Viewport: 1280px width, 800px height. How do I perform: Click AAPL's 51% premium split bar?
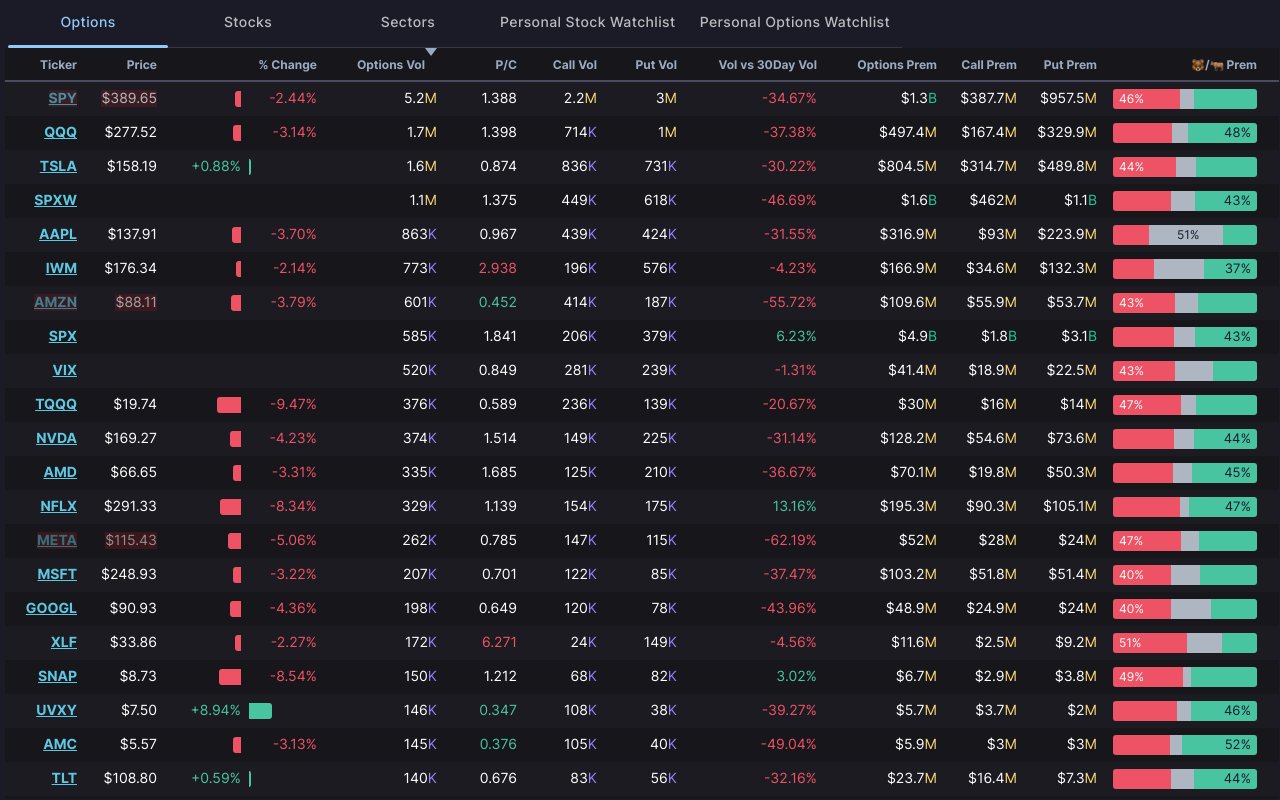click(1184, 234)
